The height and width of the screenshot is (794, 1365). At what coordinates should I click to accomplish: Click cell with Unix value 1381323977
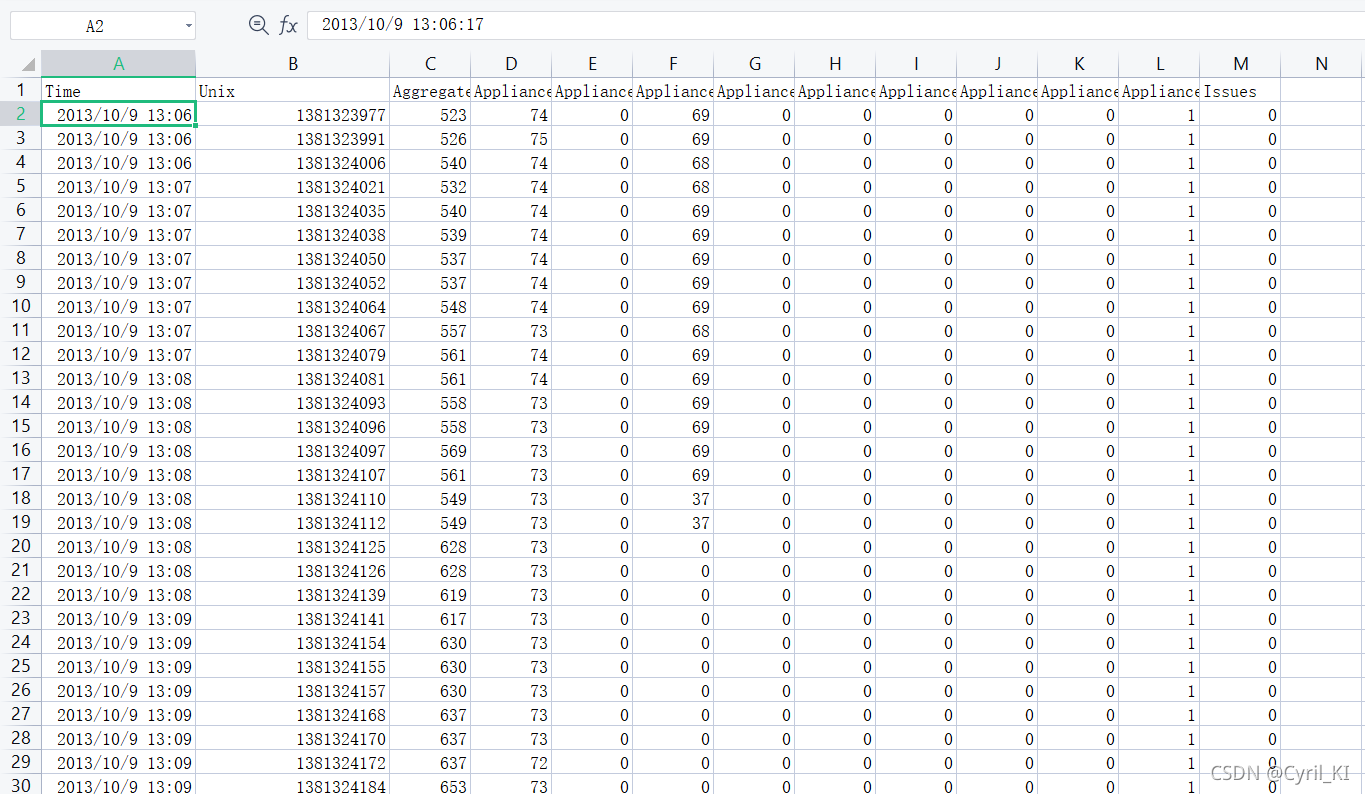293,115
